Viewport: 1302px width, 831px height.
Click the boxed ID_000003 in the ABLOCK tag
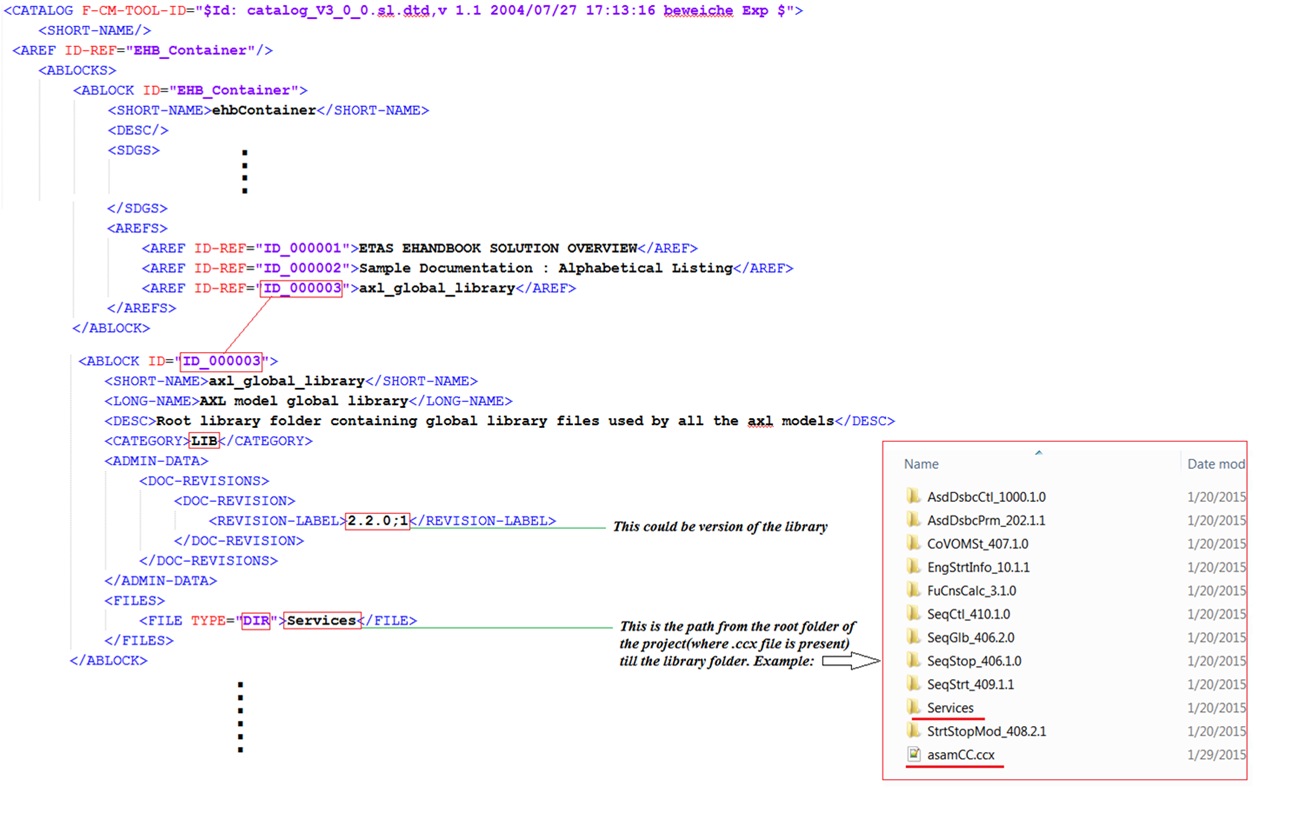tap(221, 361)
